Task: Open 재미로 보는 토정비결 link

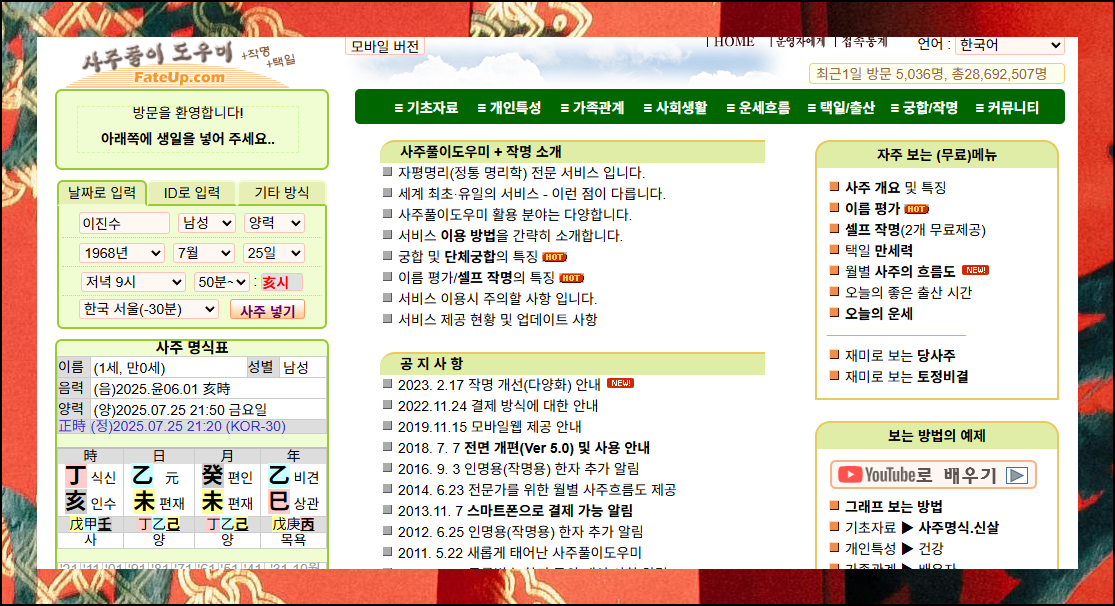Action: (907, 376)
